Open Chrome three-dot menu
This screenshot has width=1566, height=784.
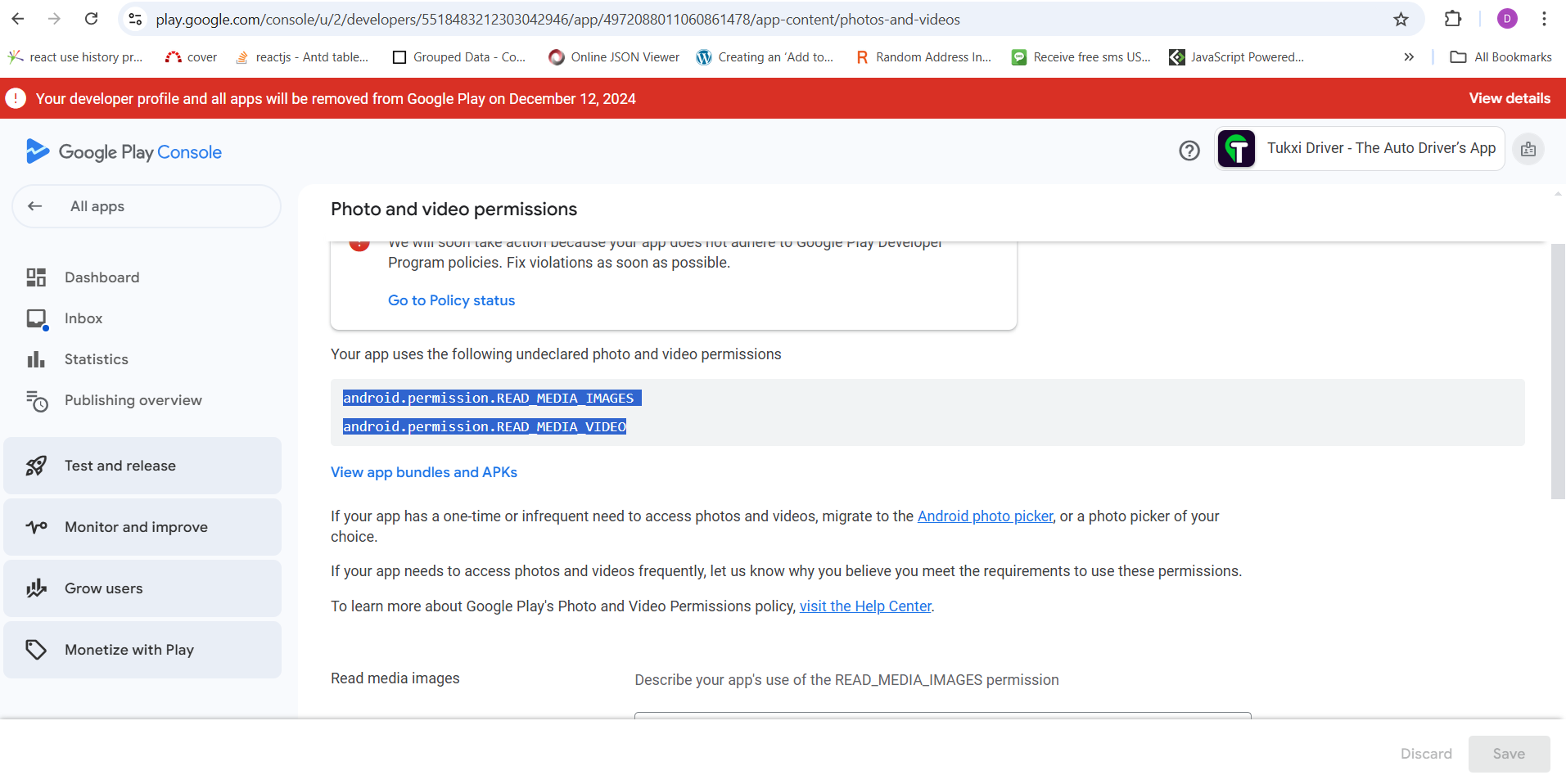(1544, 20)
